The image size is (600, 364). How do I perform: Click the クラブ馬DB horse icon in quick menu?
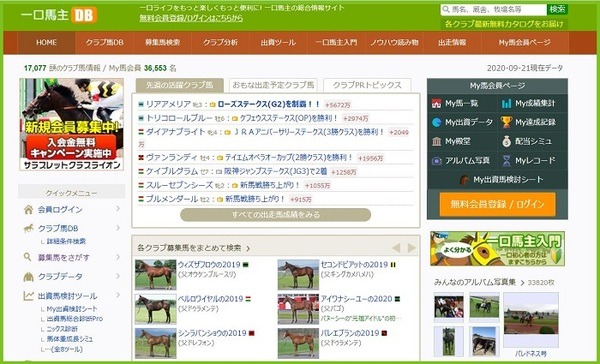(x=28, y=229)
